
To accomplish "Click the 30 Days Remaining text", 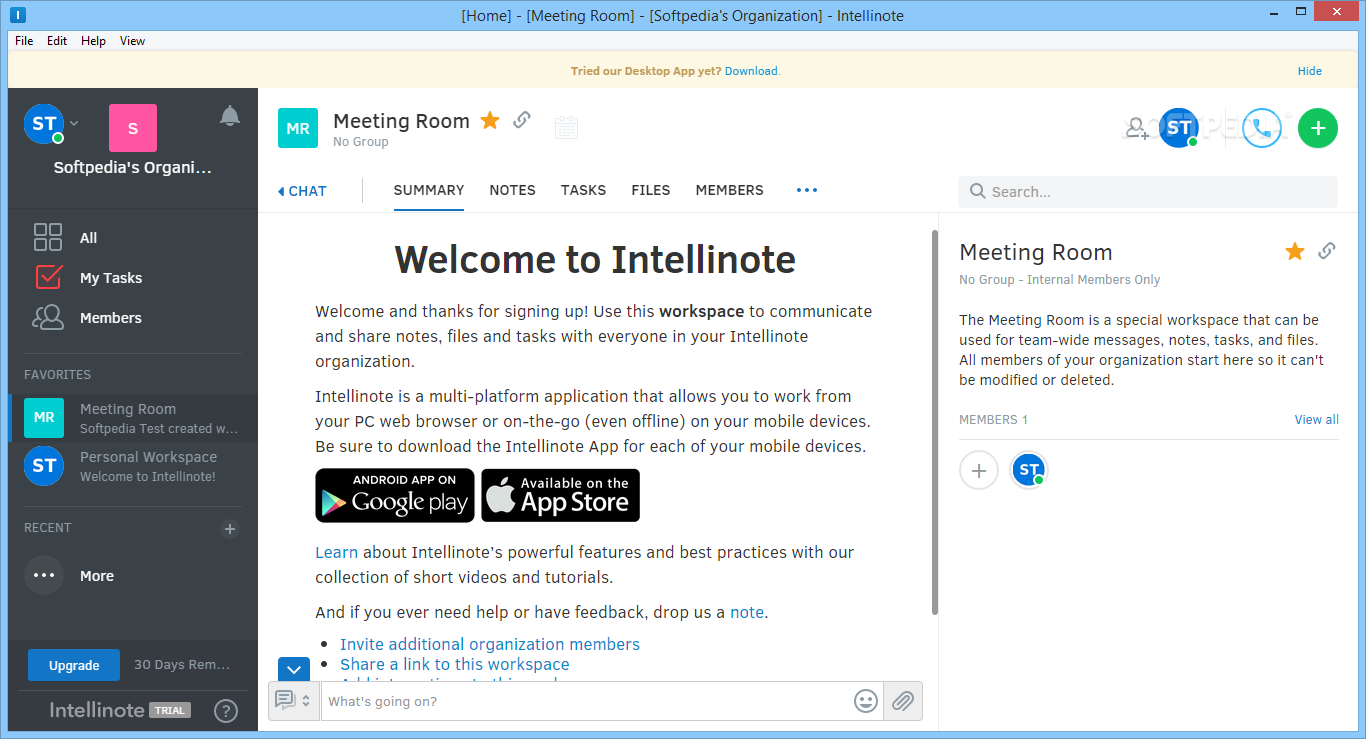I will click(x=182, y=665).
